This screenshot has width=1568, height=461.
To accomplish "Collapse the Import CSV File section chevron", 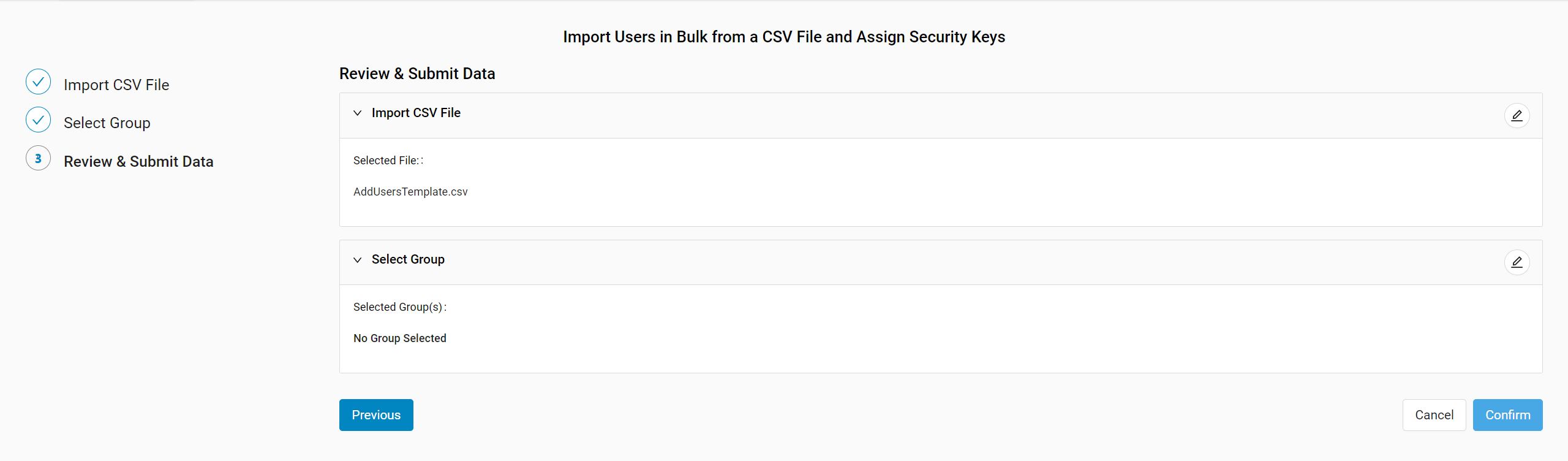I will pos(358,113).
